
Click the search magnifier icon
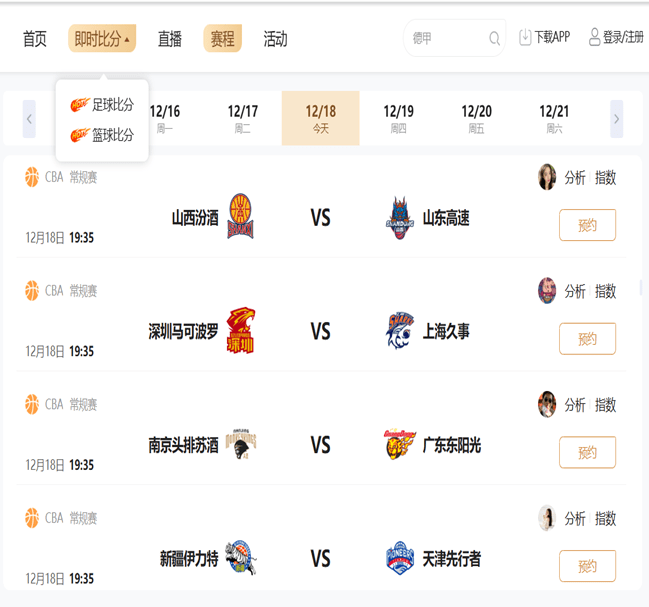[x=494, y=39]
